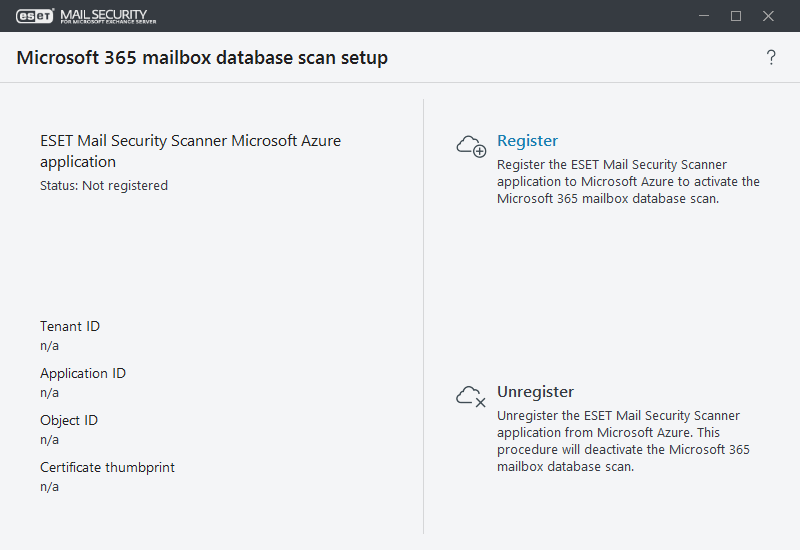
Task: Open help via the question mark icon
Action: pyautogui.click(x=771, y=58)
